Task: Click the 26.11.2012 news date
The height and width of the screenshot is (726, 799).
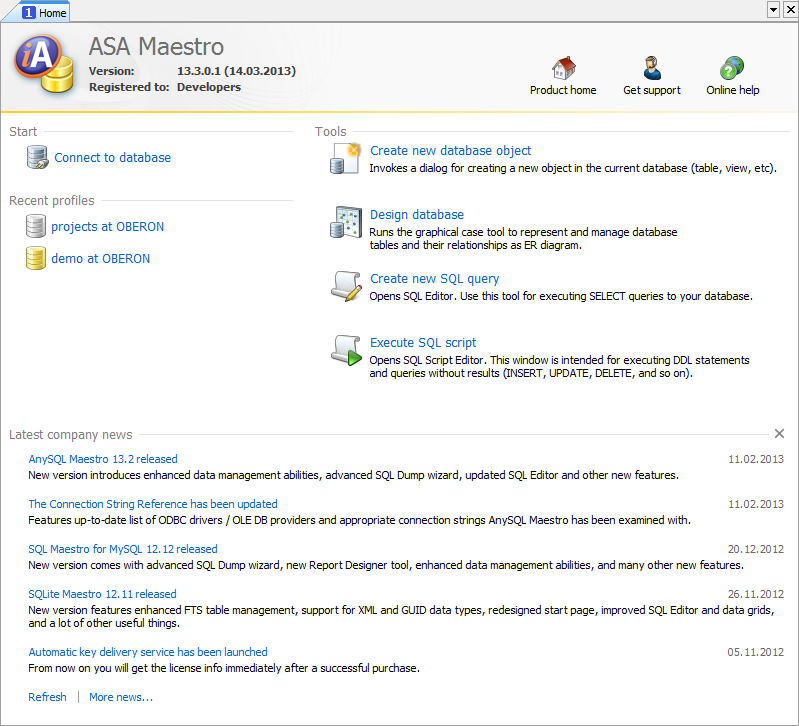Action: tap(756, 594)
